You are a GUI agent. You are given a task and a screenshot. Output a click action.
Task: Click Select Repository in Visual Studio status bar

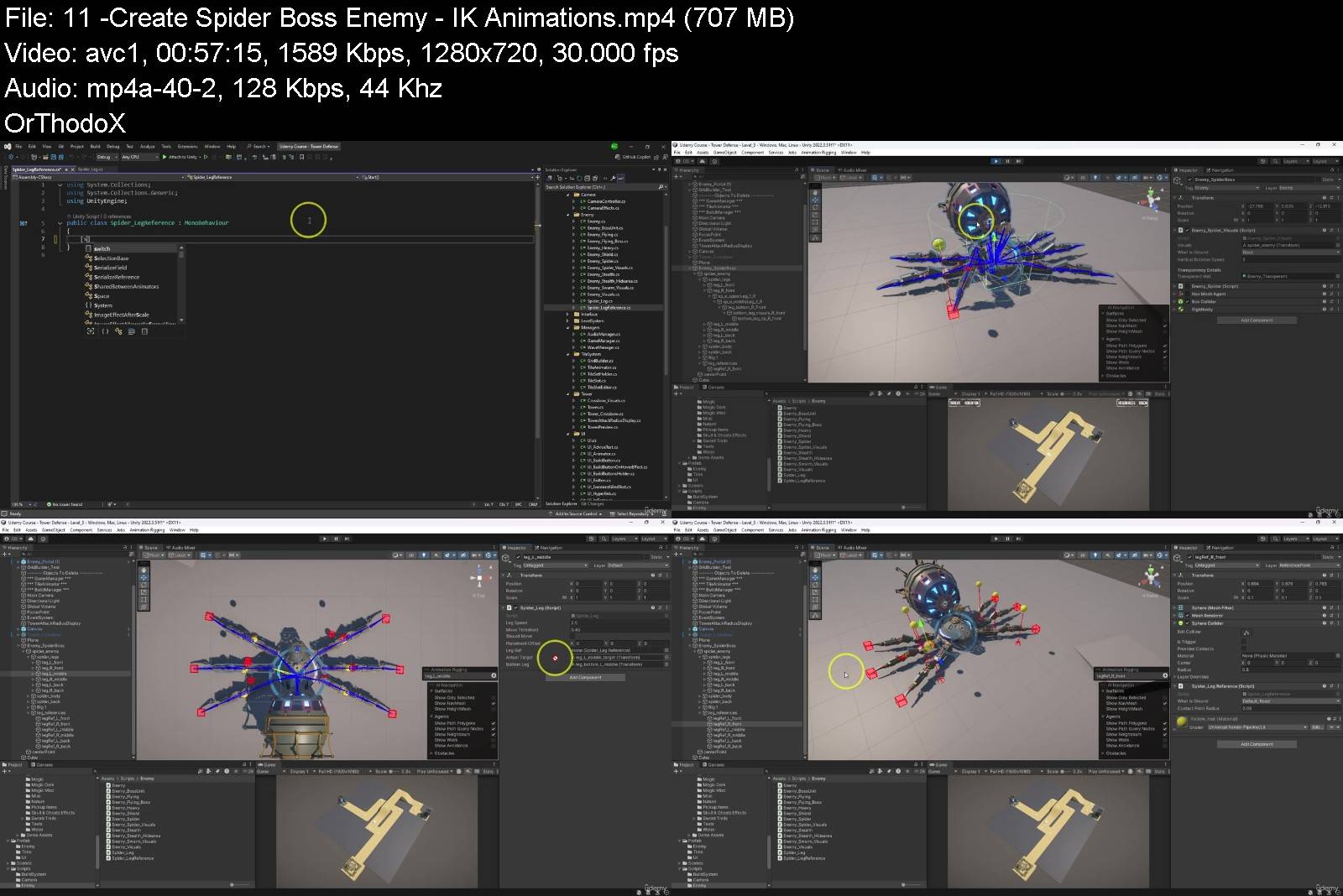tap(633, 513)
